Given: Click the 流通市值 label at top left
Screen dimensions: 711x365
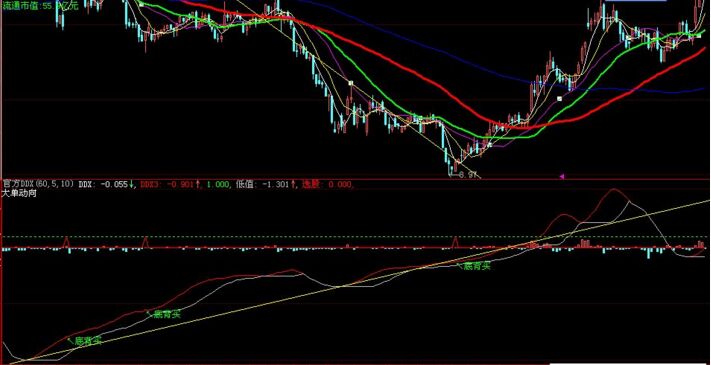Looking at the screenshot, I should [21, 6].
